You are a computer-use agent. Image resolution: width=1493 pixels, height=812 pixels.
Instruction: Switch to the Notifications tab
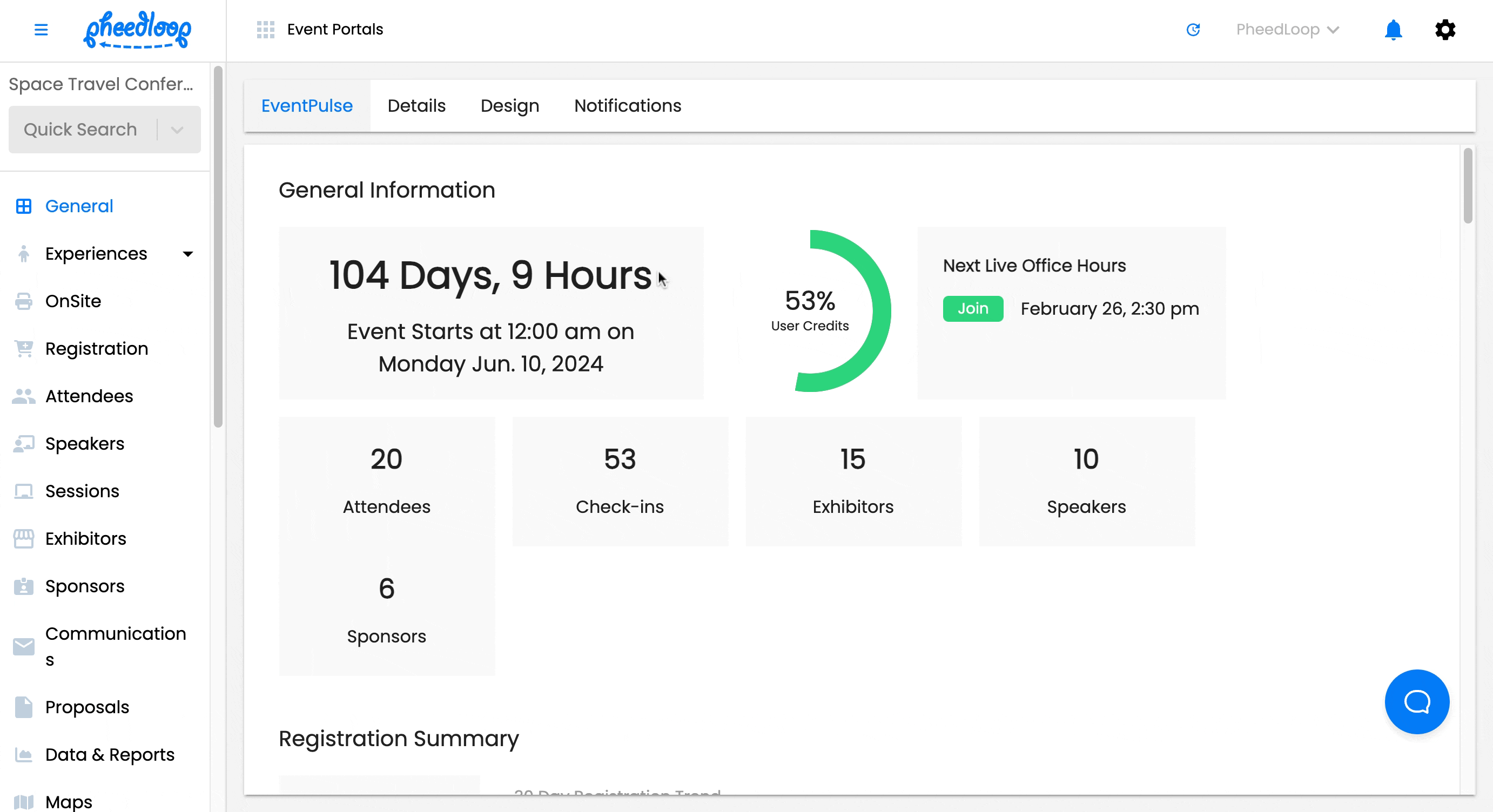(x=627, y=106)
